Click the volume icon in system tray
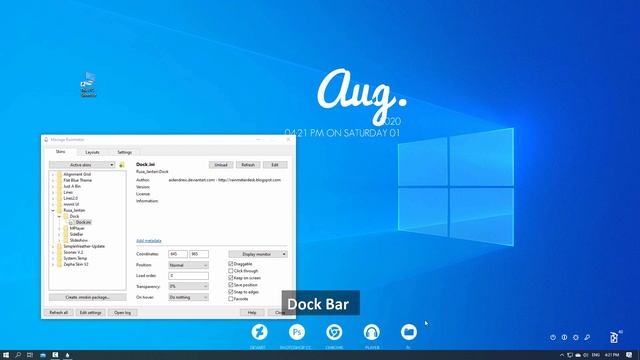The width and height of the screenshot is (640, 360). click(586, 355)
